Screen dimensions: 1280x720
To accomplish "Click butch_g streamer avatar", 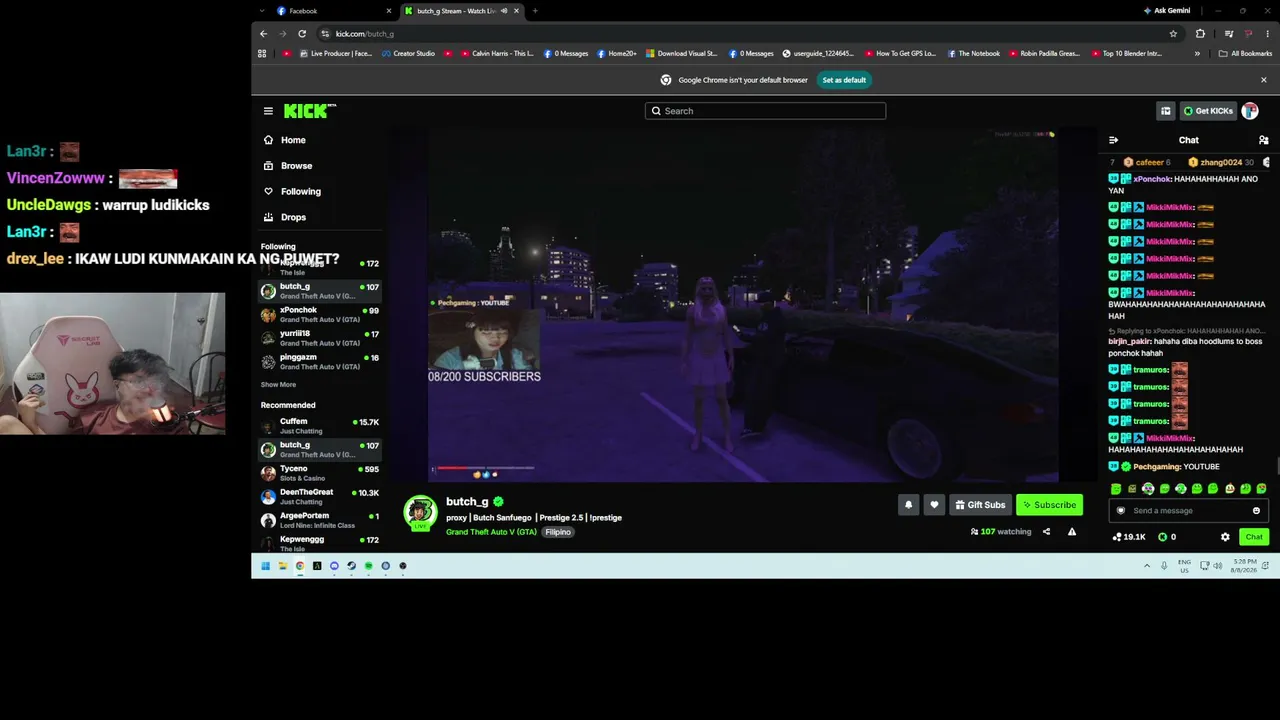I will tap(420, 512).
